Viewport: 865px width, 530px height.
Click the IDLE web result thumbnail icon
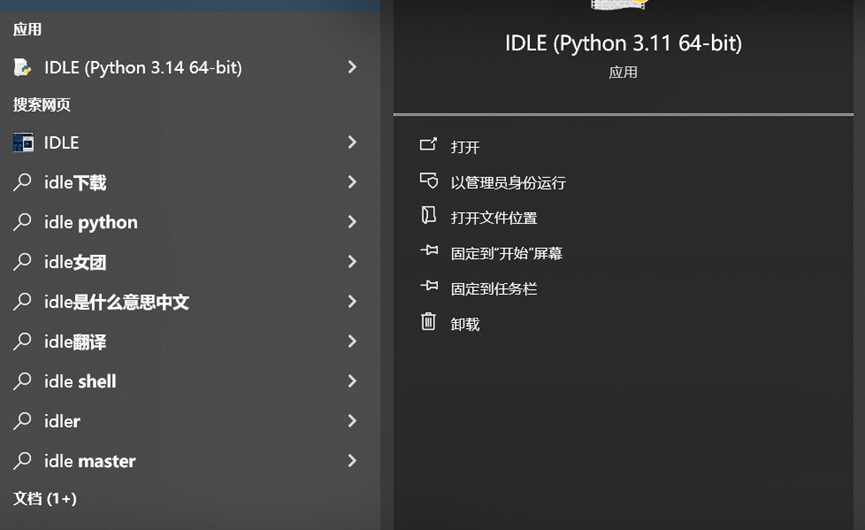[23, 142]
